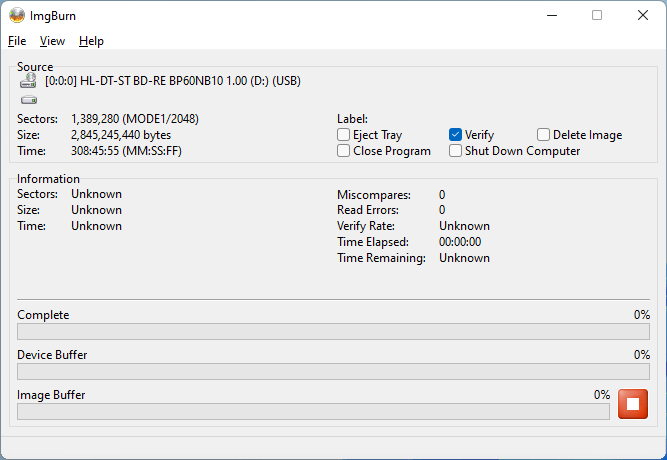Click the Read Errors count value

tap(442, 210)
